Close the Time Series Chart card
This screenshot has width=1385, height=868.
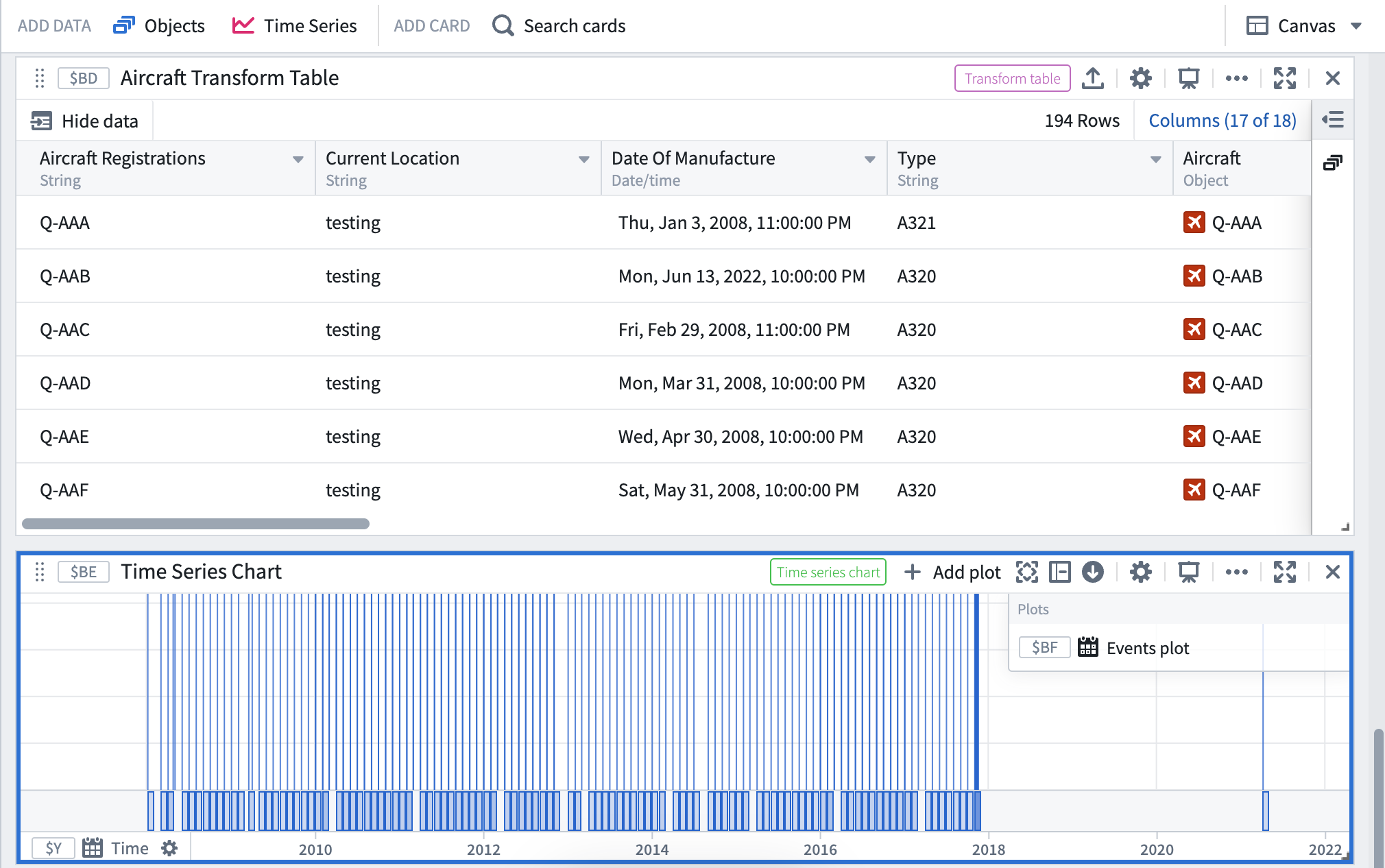tap(1333, 572)
